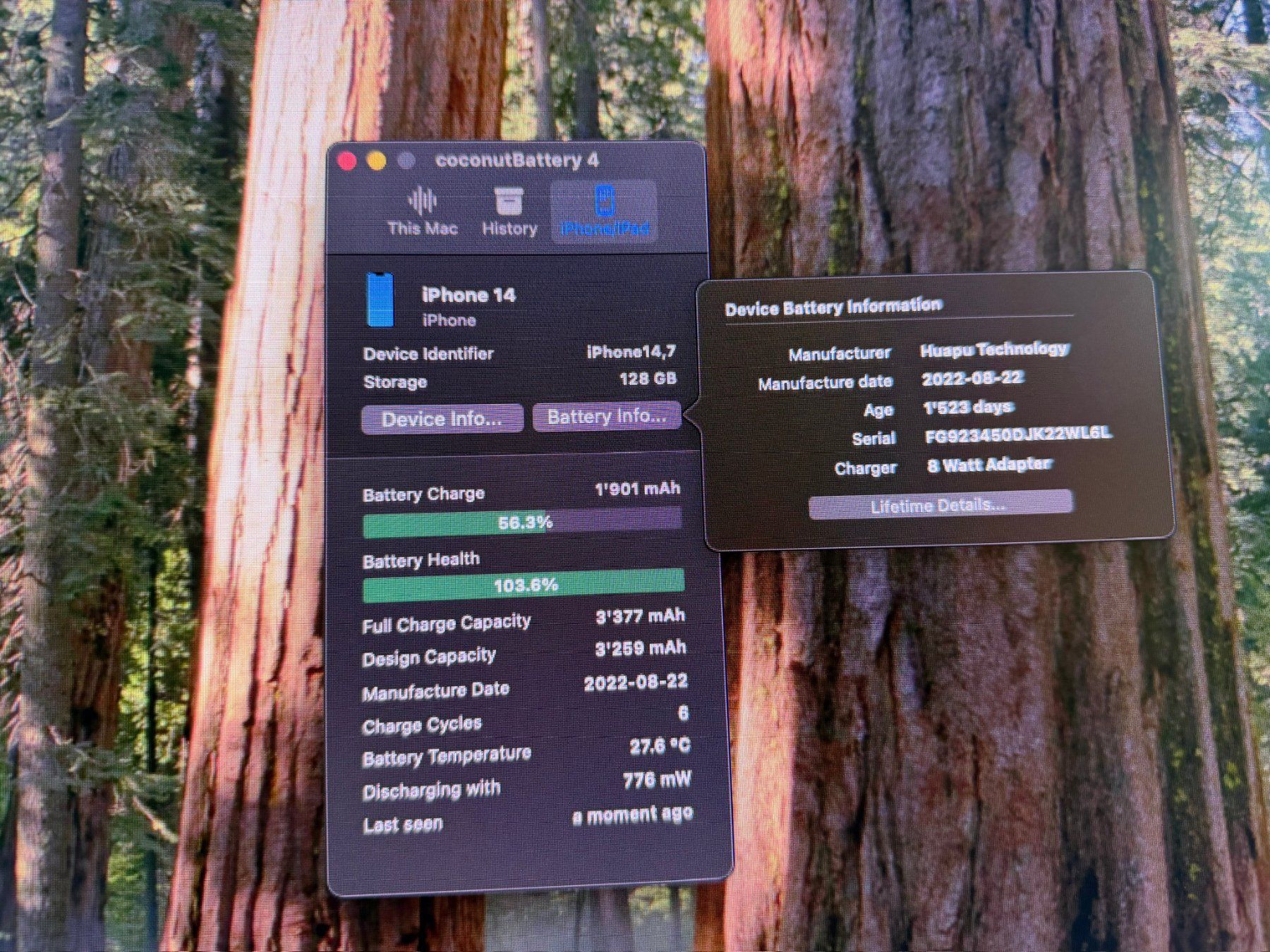Click the Battery Health 103.6% bar
1270x952 pixels.
click(x=524, y=585)
